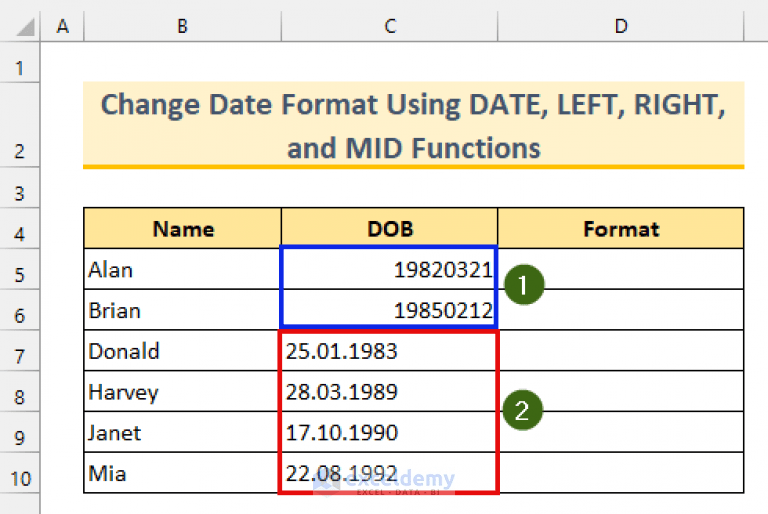Viewport: 768px width, 514px height.
Task: Select the empty Format cell in Donald's row
Action: tap(621, 350)
